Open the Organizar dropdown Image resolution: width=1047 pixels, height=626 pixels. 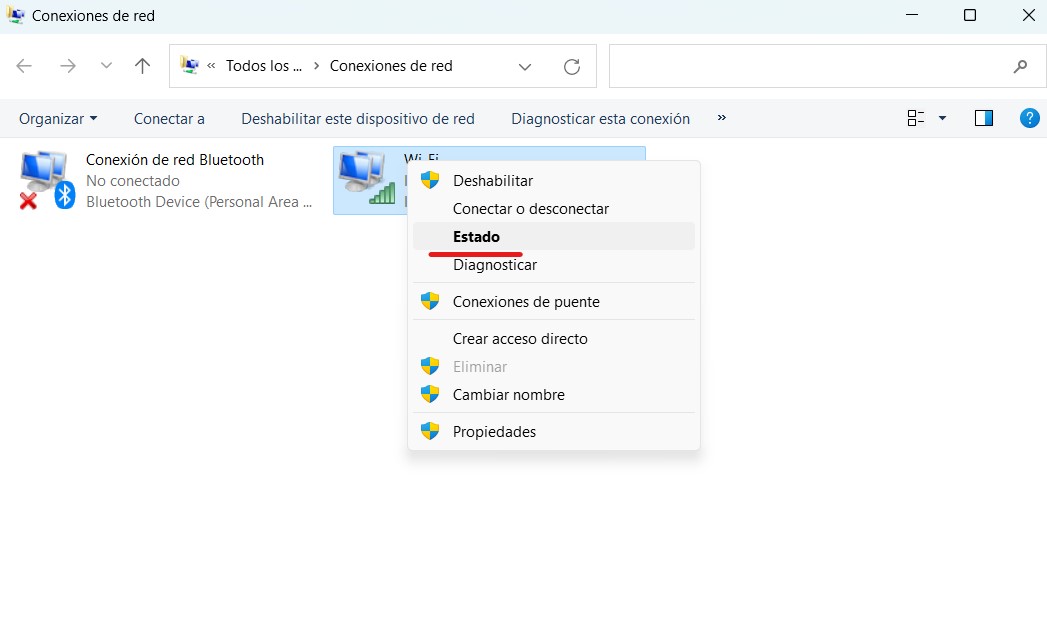[57, 118]
